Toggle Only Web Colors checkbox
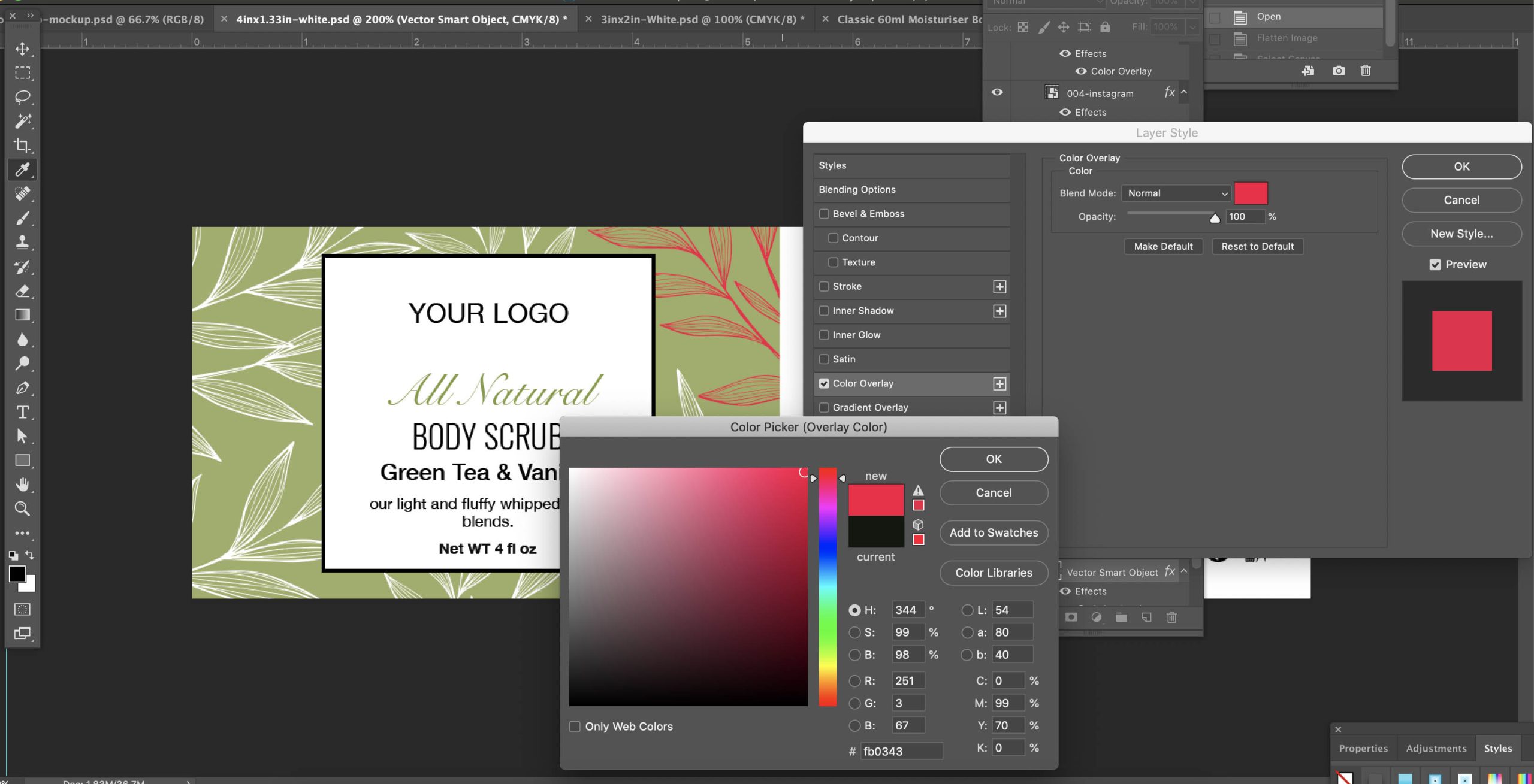This screenshot has width=1534, height=784. coord(575,727)
